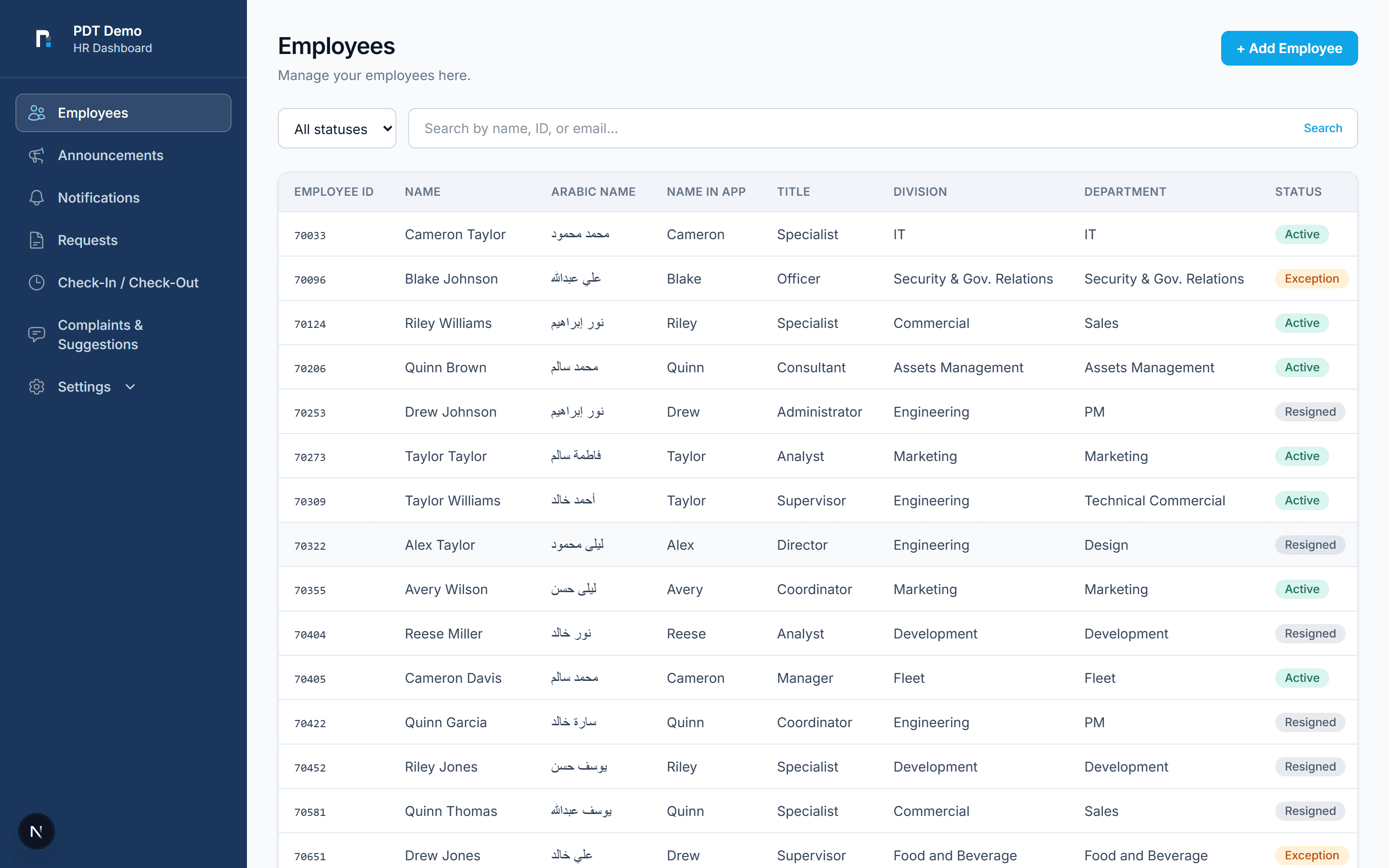Click the Resigned badge for Drew Johnson
The height and width of the screenshot is (868, 1389).
[x=1310, y=412]
